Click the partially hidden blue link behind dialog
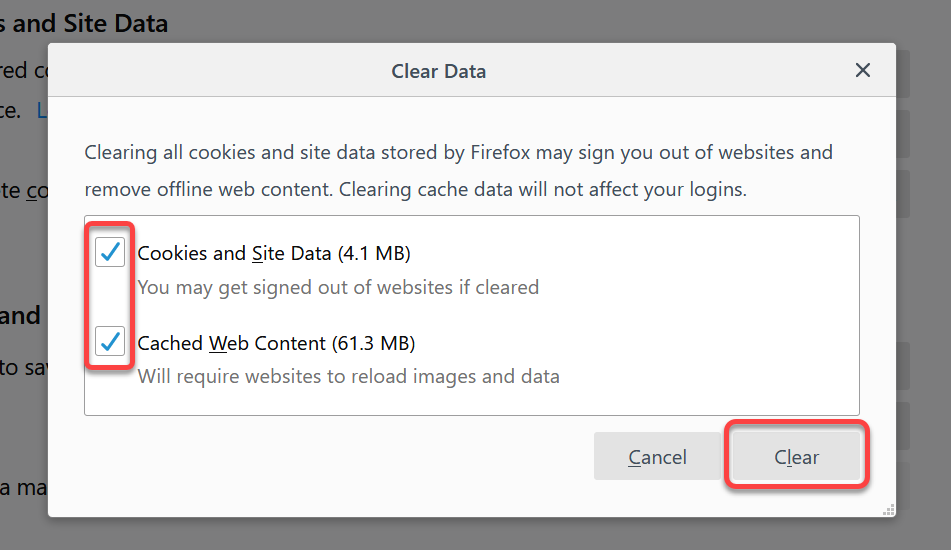The width and height of the screenshot is (951, 550). coord(42,110)
